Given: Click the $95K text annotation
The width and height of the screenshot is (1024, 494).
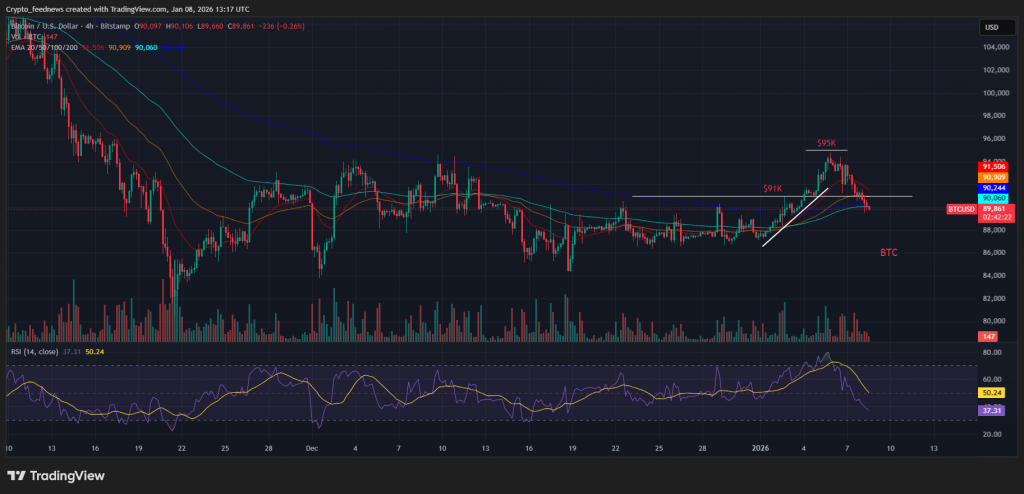Looking at the screenshot, I should [827, 143].
